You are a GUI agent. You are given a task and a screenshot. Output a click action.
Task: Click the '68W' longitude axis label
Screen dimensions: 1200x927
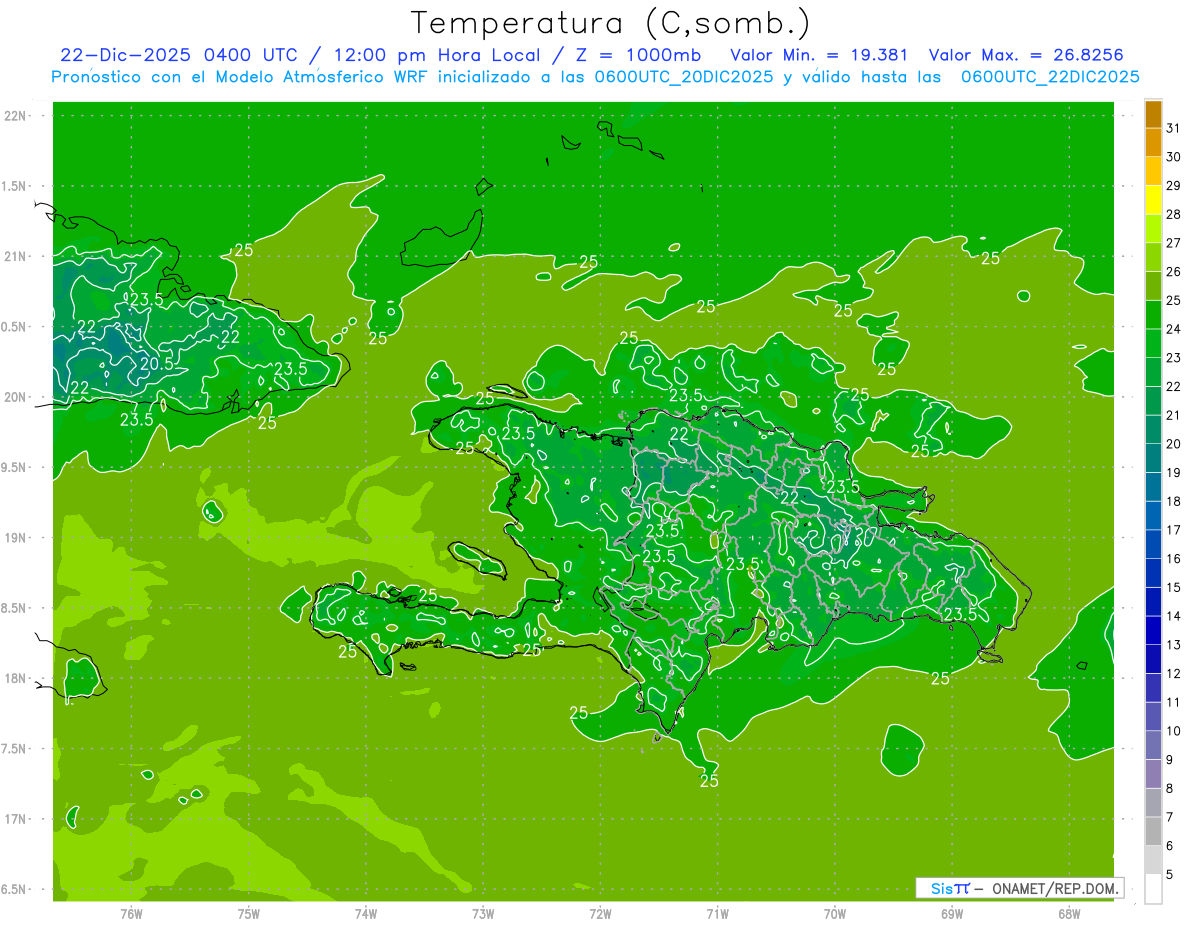click(1069, 913)
